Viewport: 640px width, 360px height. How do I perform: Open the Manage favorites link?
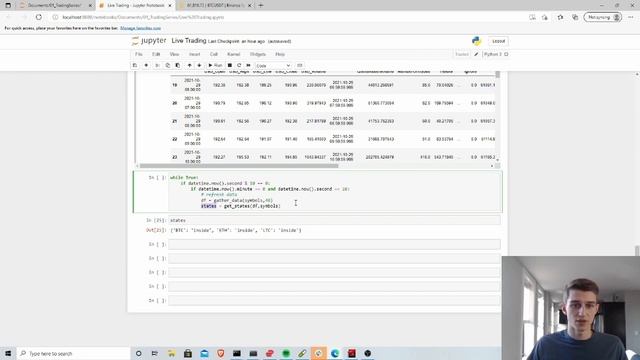coord(140,28)
